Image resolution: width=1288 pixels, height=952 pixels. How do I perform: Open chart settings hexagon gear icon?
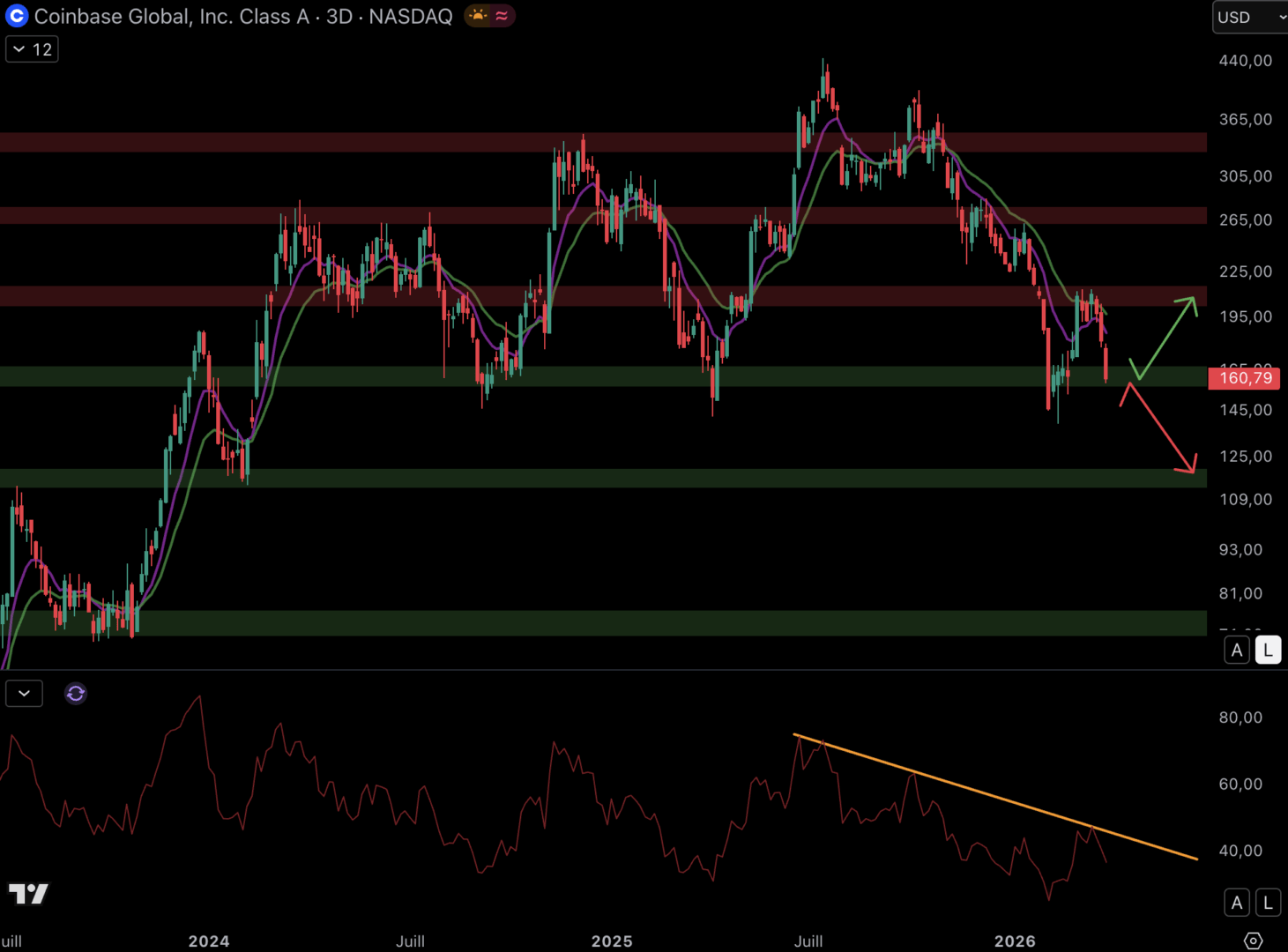click(1253, 941)
